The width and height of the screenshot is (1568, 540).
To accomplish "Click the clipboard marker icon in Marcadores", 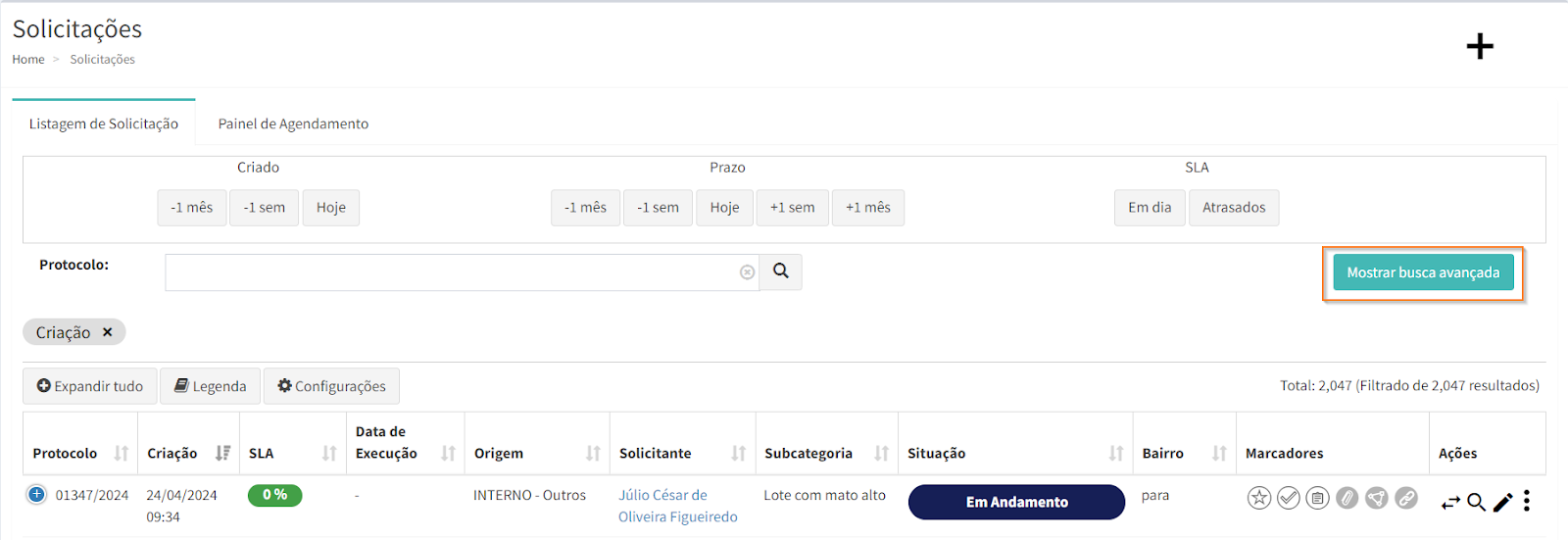I will pyautogui.click(x=1318, y=499).
